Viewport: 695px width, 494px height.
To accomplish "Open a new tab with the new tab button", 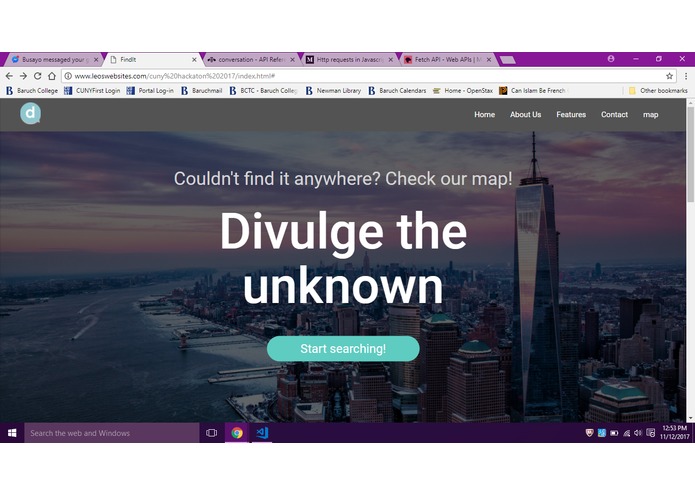I will [508, 60].
